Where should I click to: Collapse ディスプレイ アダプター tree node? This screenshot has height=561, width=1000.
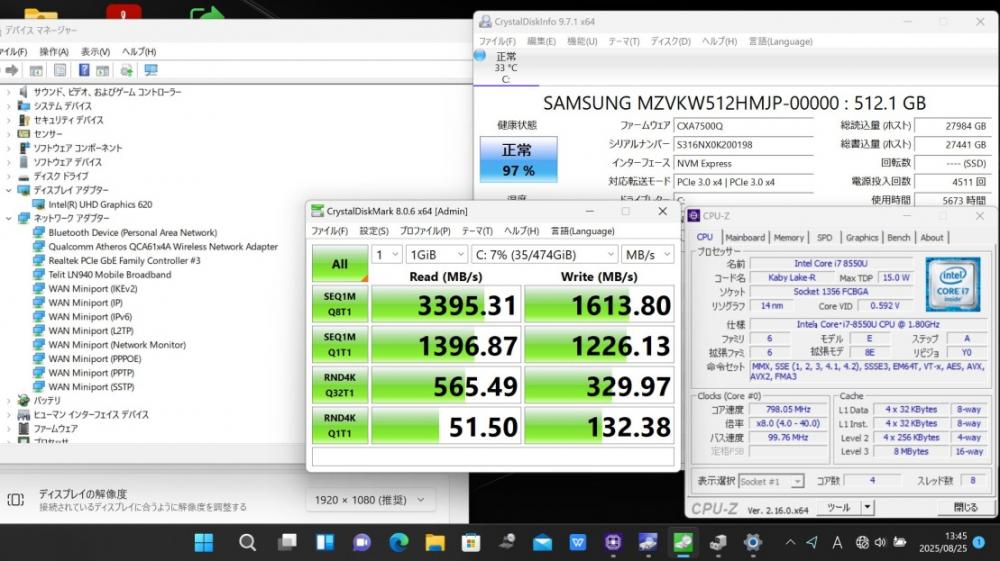click(9, 190)
